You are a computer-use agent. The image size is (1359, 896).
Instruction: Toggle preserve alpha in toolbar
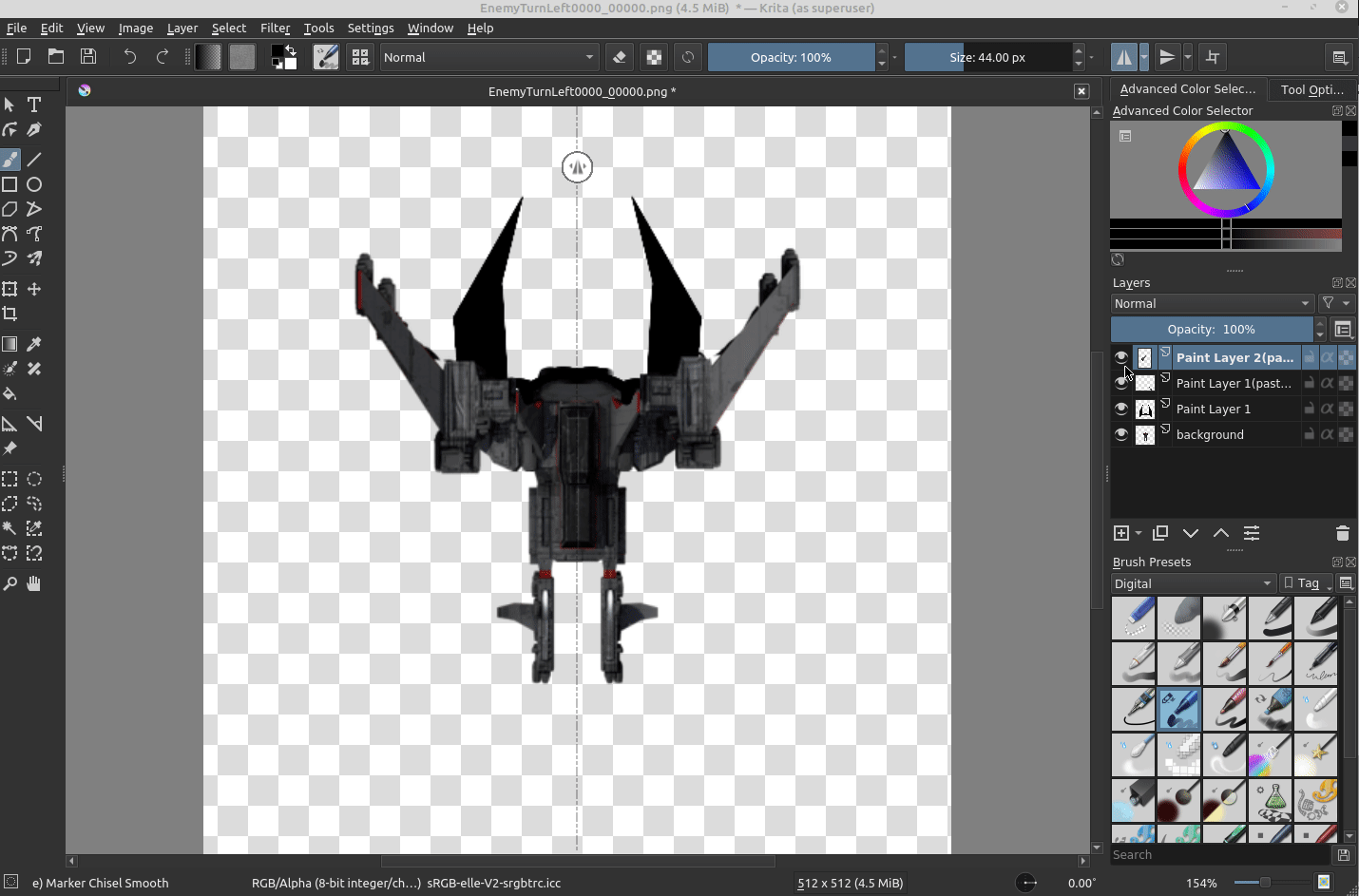[x=654, y=57]
